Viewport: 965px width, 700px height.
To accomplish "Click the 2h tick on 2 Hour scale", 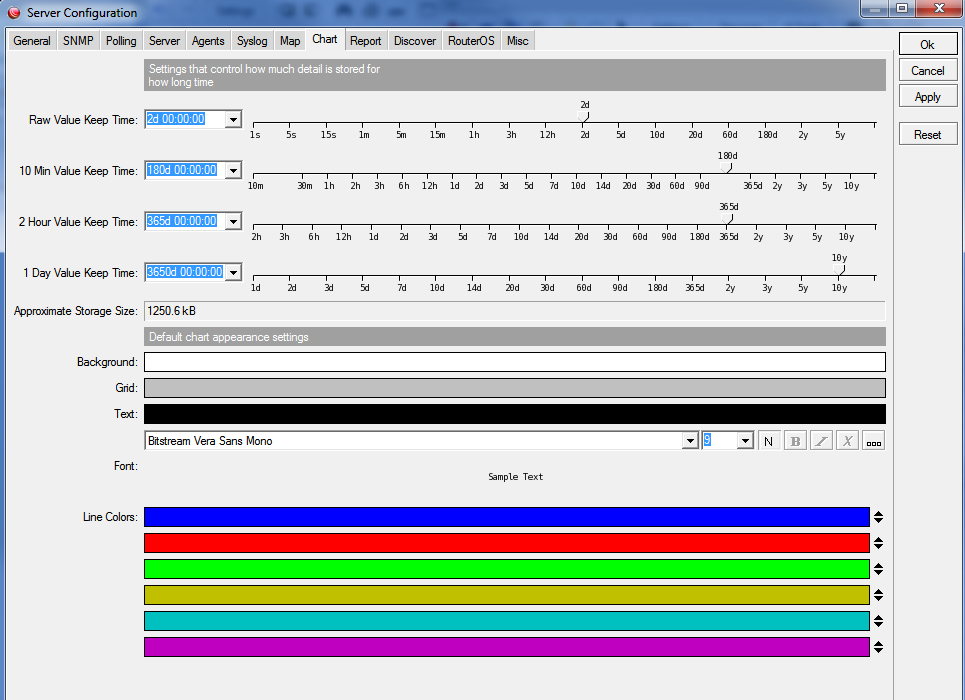I will pos(256,237).
